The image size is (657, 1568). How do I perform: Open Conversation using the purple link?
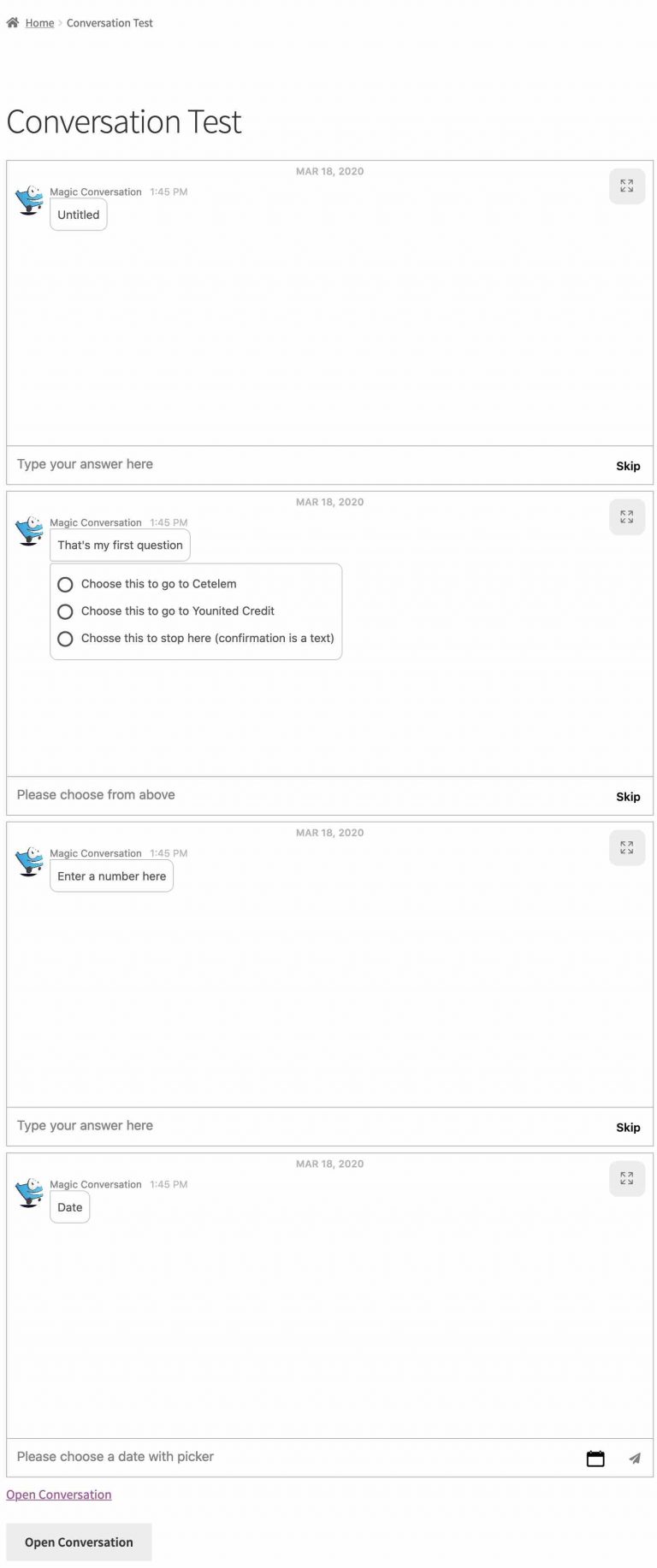(x=58, y=1494)
